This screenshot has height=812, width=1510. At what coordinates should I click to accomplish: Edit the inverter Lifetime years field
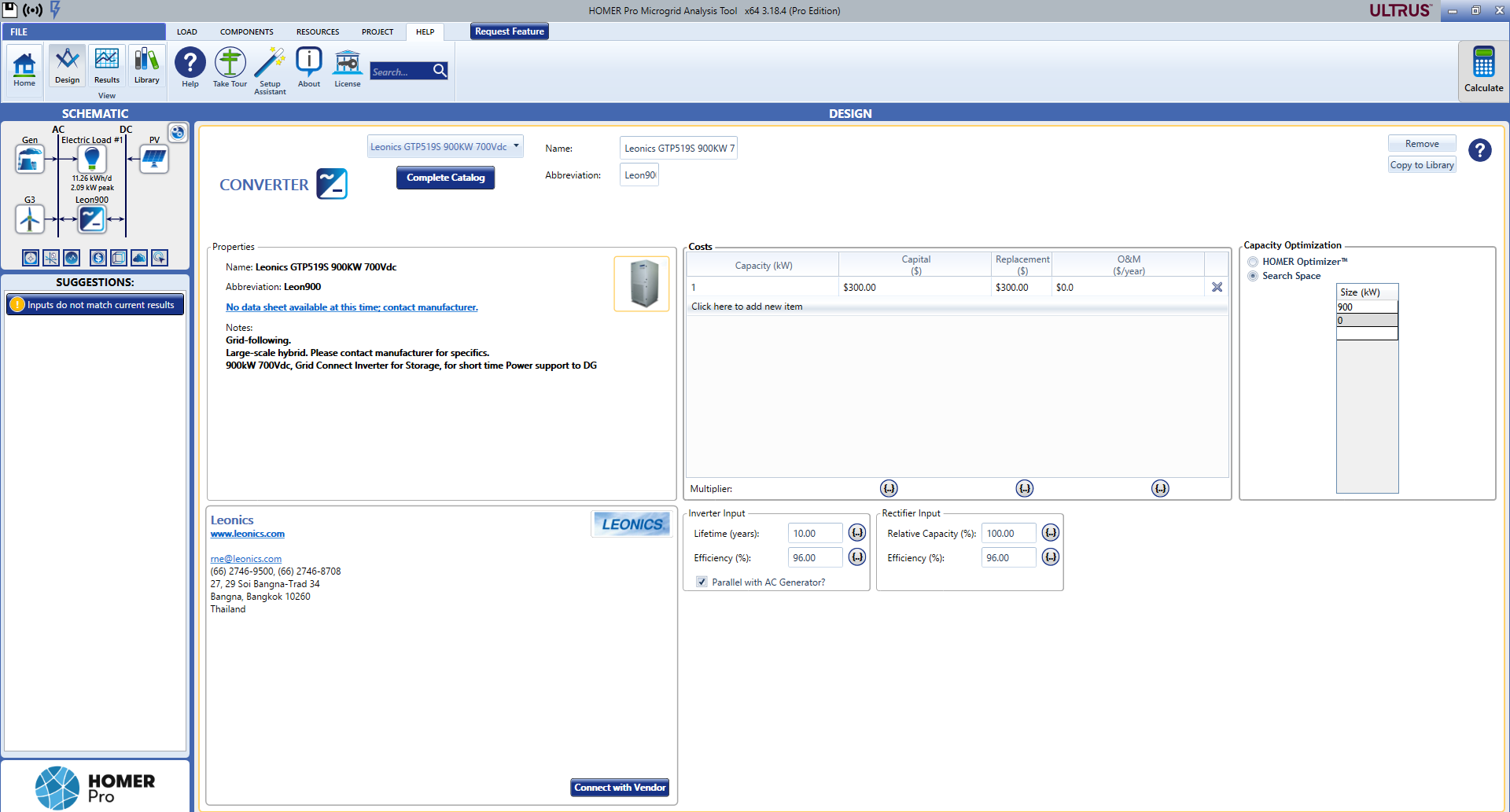tap(816, 533)
